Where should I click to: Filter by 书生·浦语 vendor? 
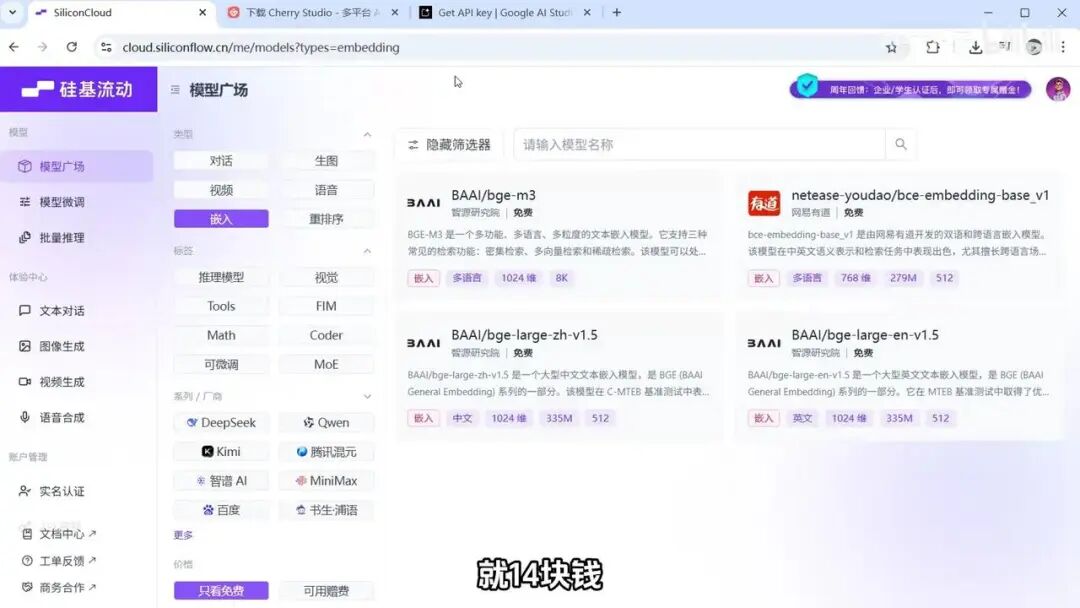point(326,510)
